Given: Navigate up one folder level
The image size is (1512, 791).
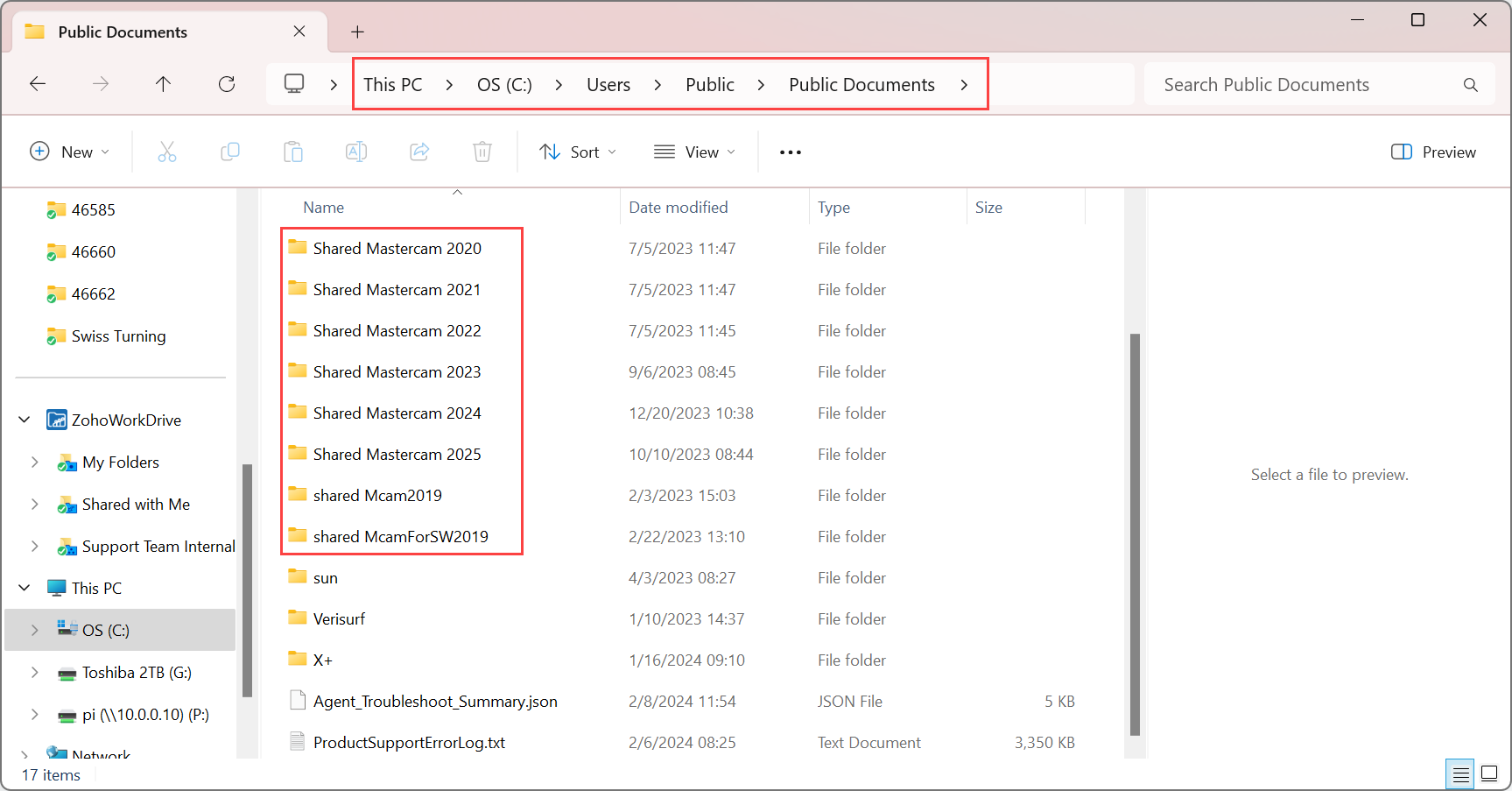Looking at the screenshot, I should pos(163,84).
